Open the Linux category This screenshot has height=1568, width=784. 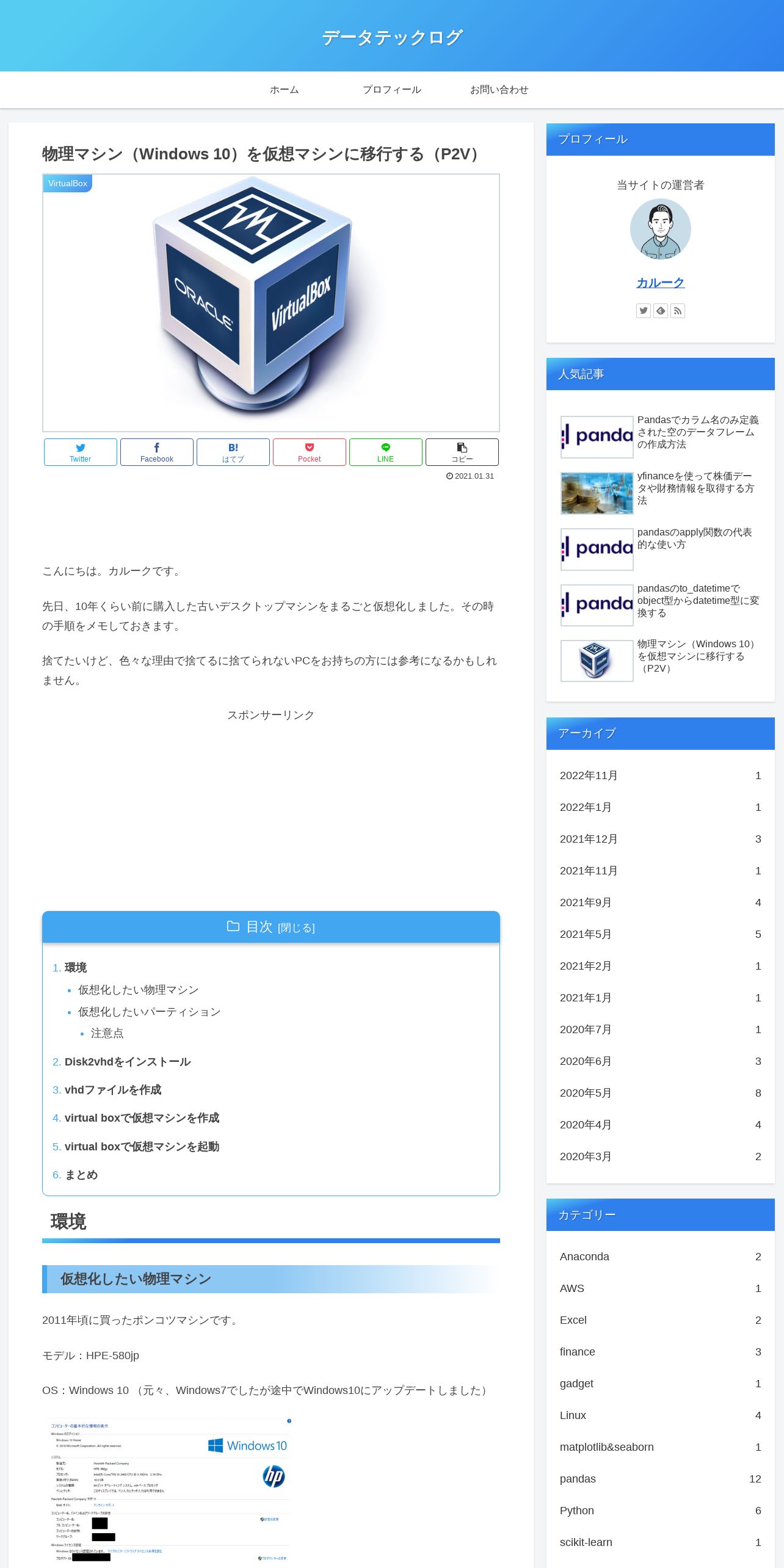(661, 1415)
